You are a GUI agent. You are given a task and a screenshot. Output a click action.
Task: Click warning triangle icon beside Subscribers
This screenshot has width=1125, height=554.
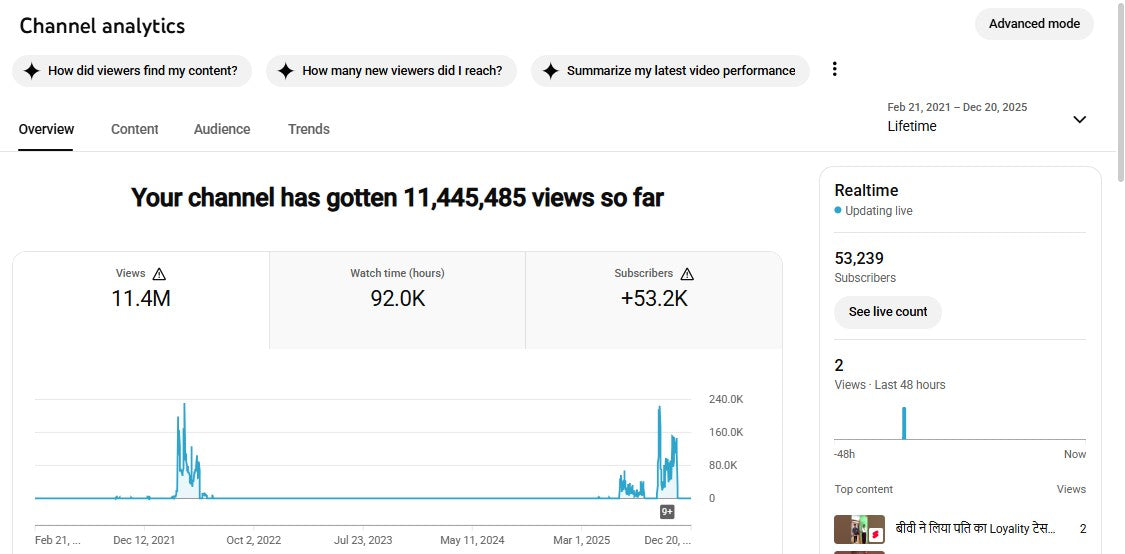(x=687, y=274)
